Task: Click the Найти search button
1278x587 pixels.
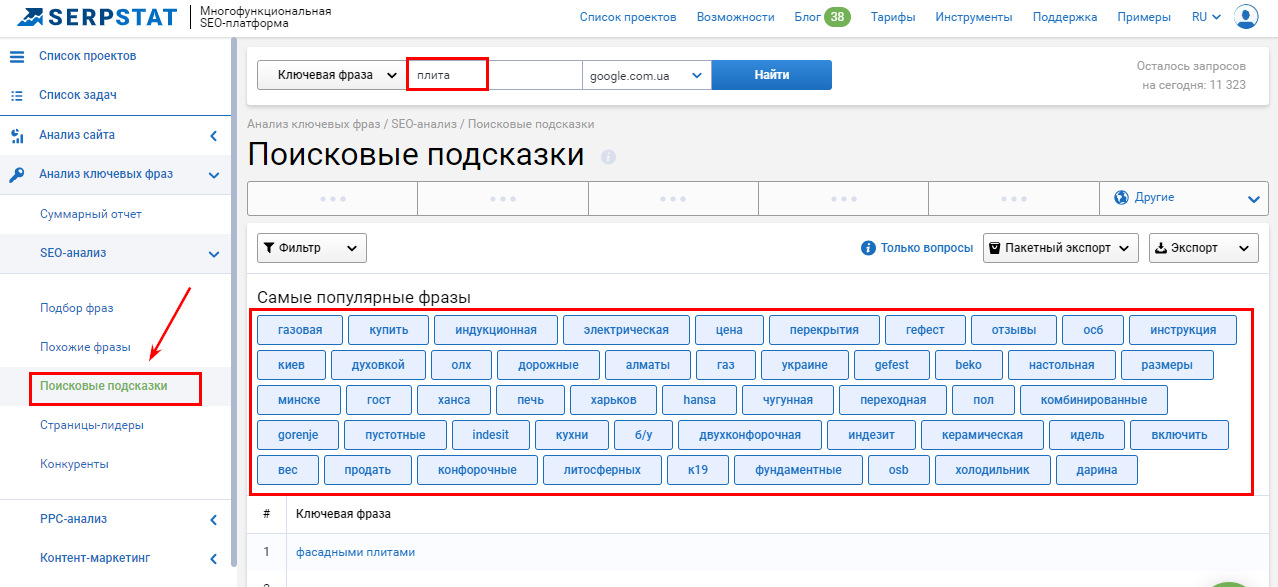Action: pos(772,75)
